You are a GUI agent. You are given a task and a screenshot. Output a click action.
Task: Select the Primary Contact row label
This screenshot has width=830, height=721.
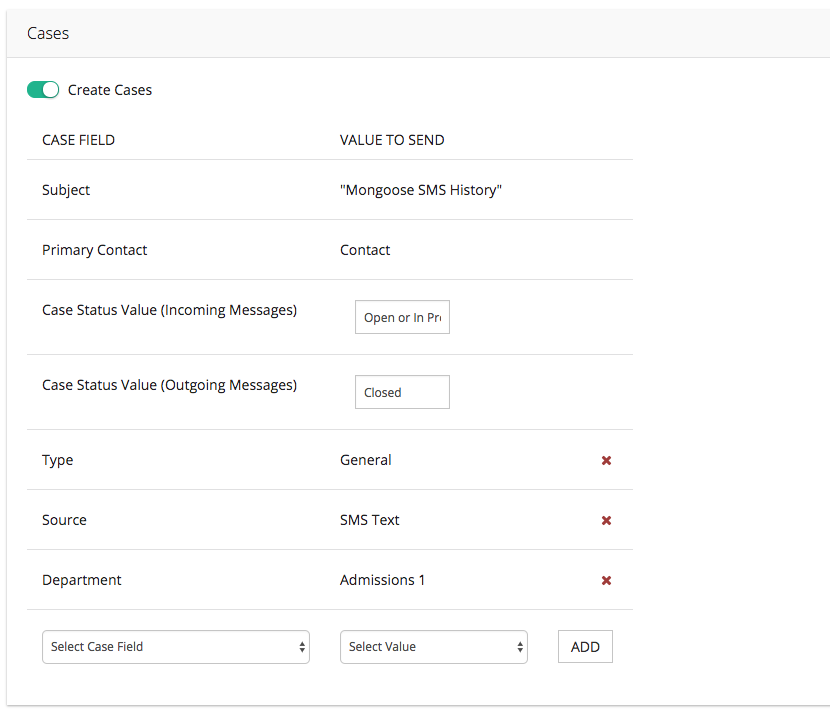pos(94,250)
